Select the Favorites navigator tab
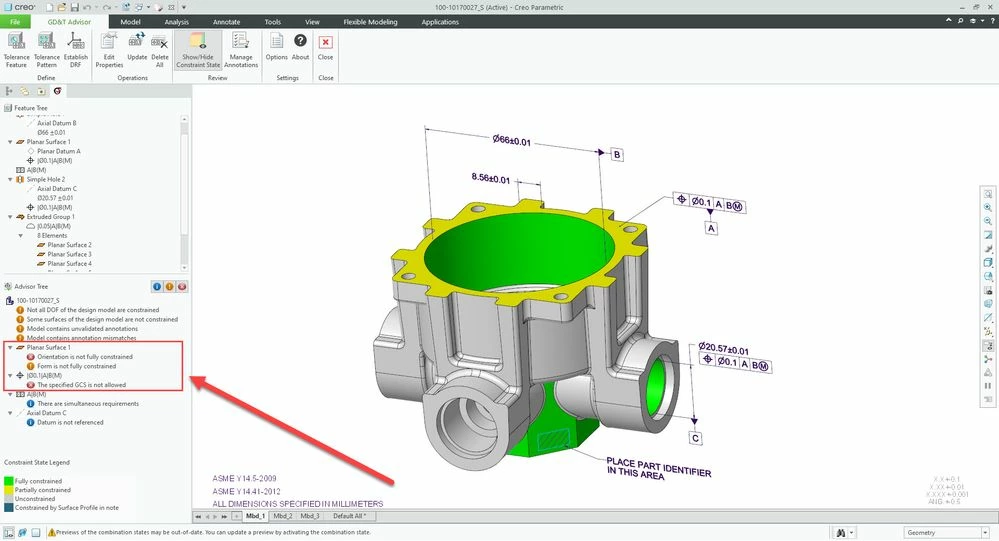 41,91
